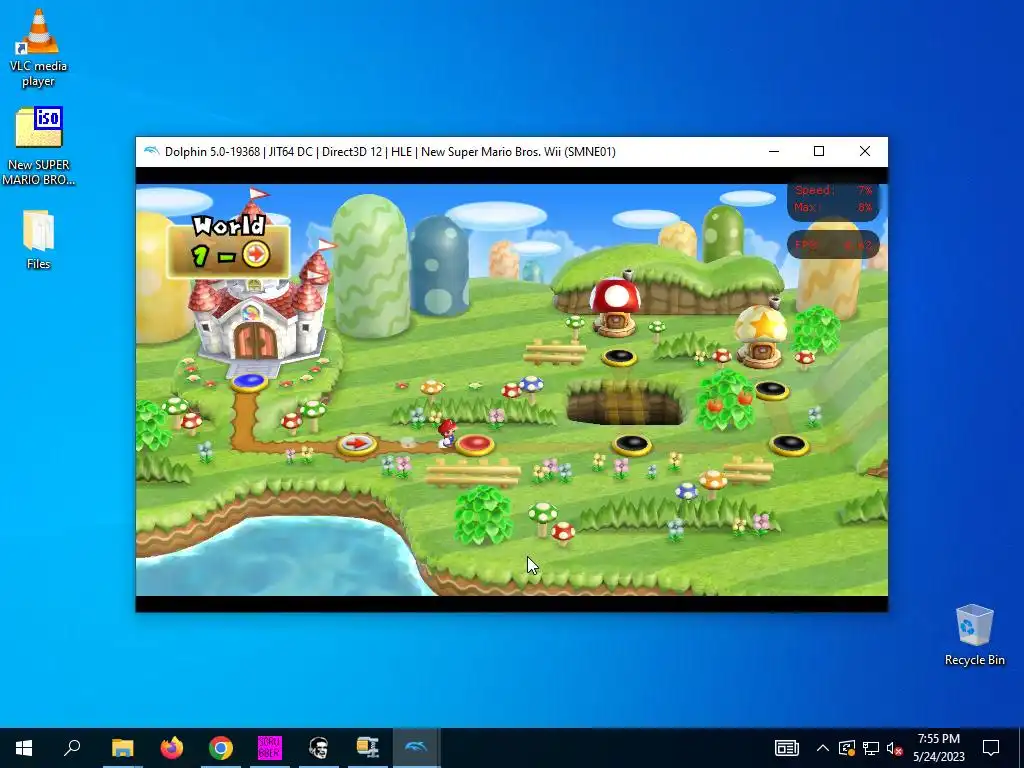Open File Explorer from the taskbar
1024x768 pixels.
point(122,748)
